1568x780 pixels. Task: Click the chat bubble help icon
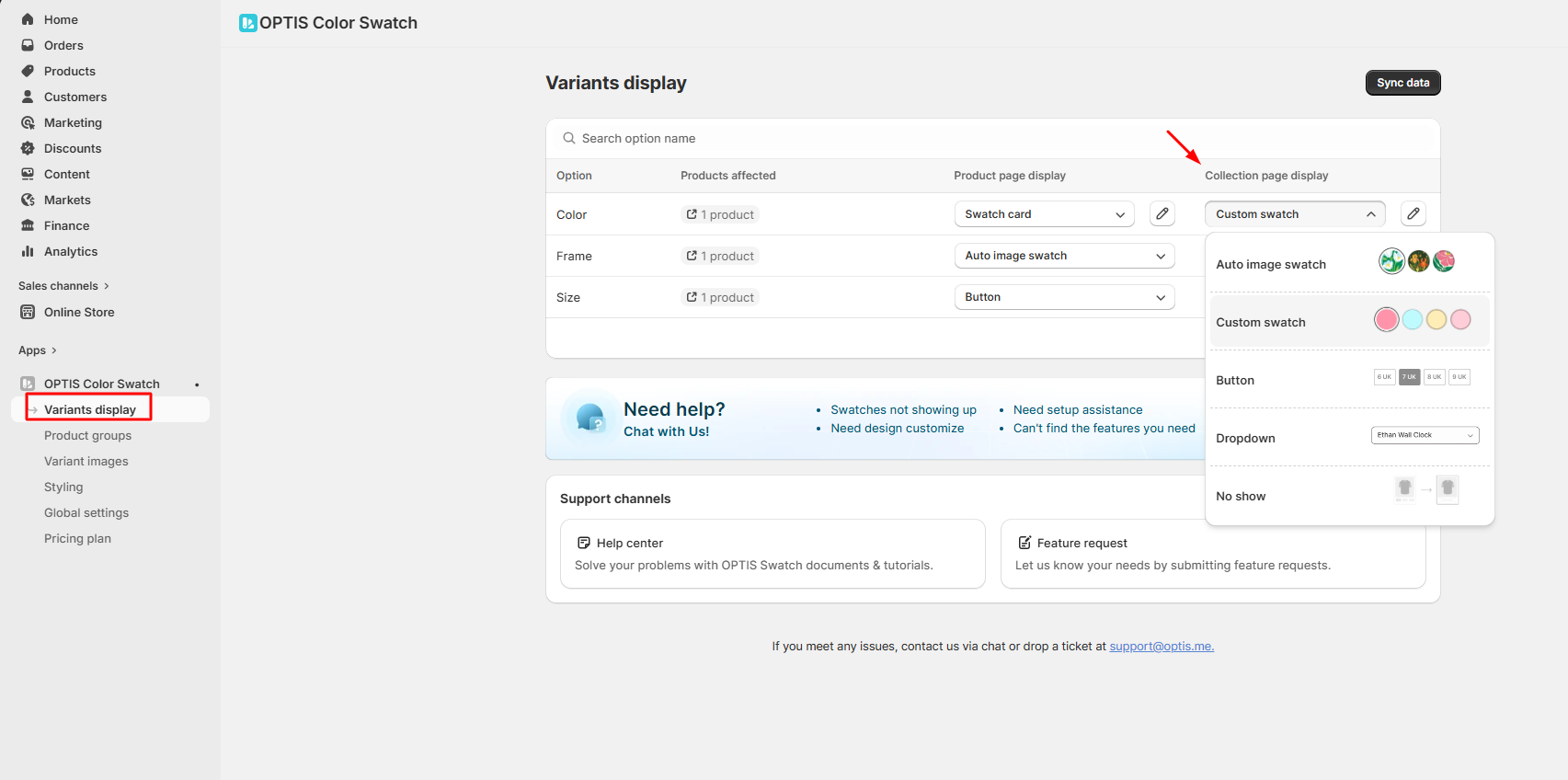click(x=589, y=419)
